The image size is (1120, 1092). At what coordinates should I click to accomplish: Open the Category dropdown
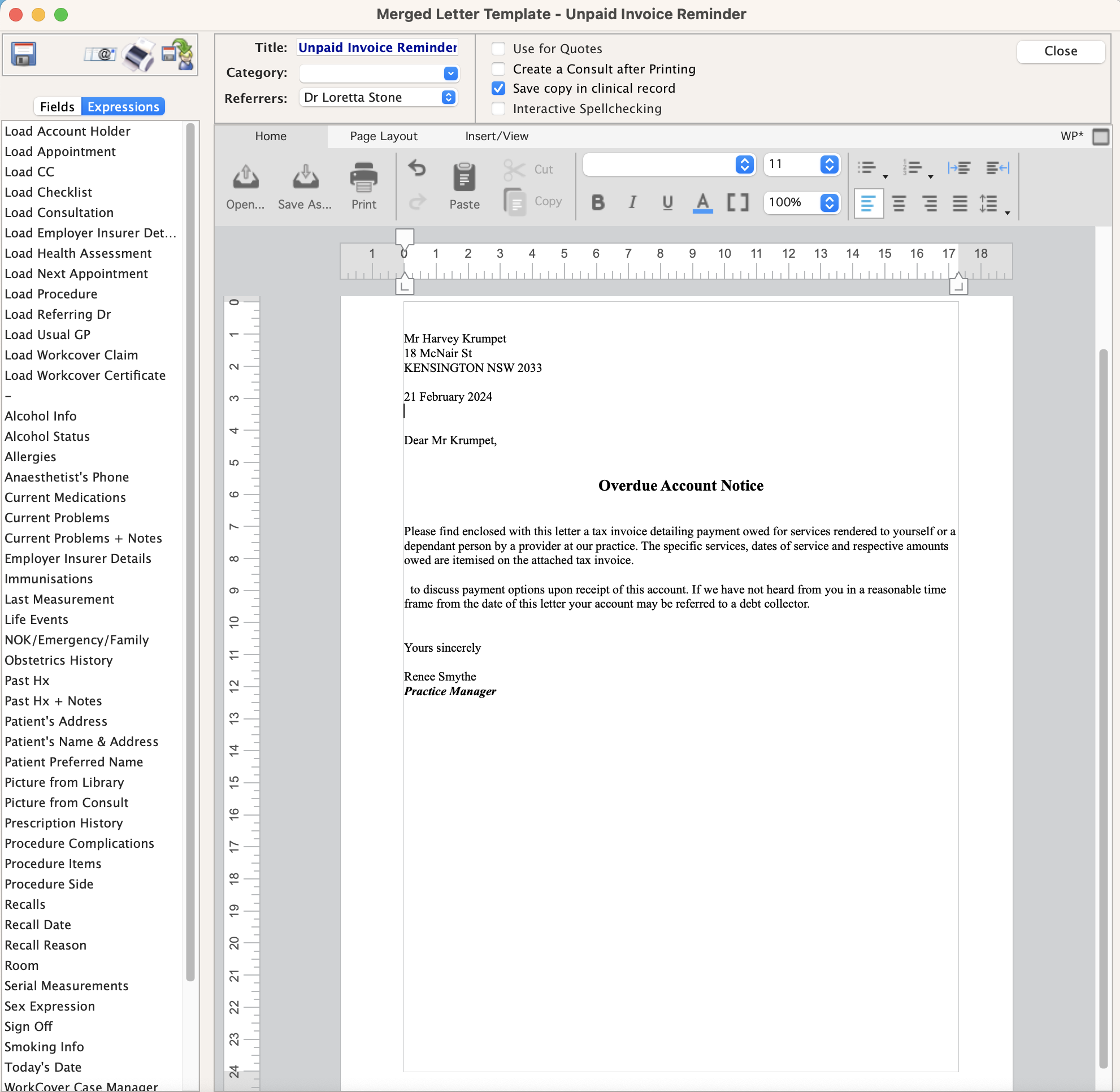coord(451,73)
